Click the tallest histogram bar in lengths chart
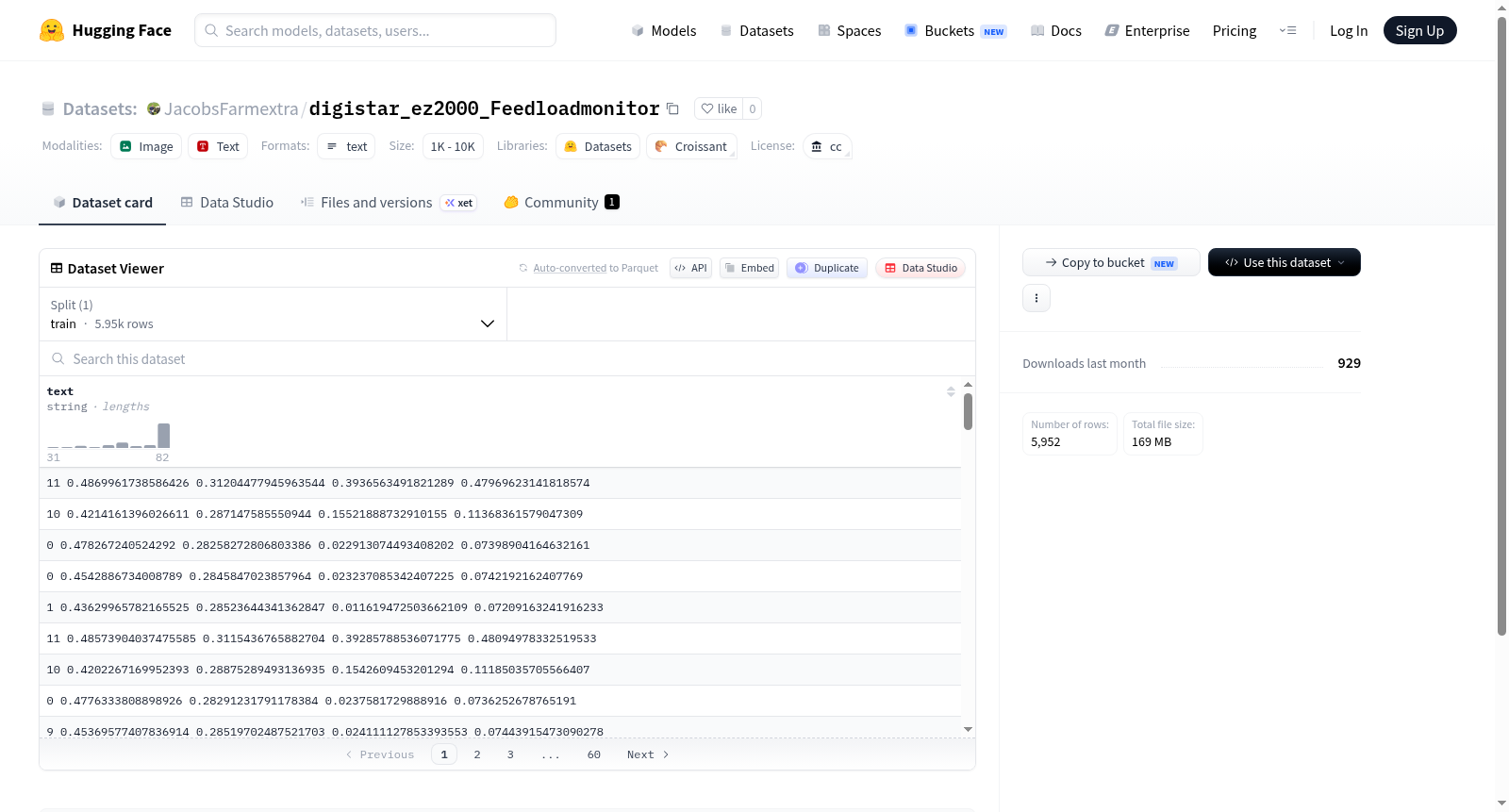This screenshot has width=1509, height=812. click(164, 436)
